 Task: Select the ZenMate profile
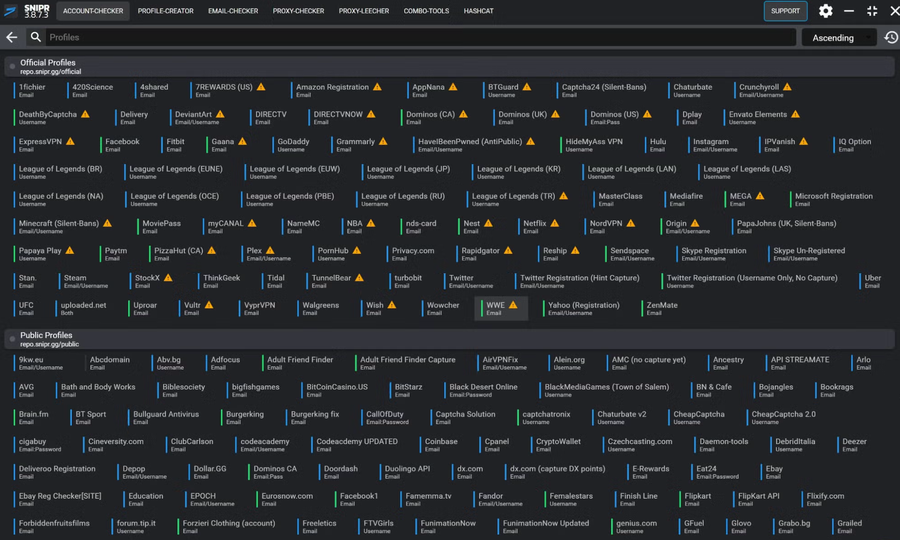point(660,308)
